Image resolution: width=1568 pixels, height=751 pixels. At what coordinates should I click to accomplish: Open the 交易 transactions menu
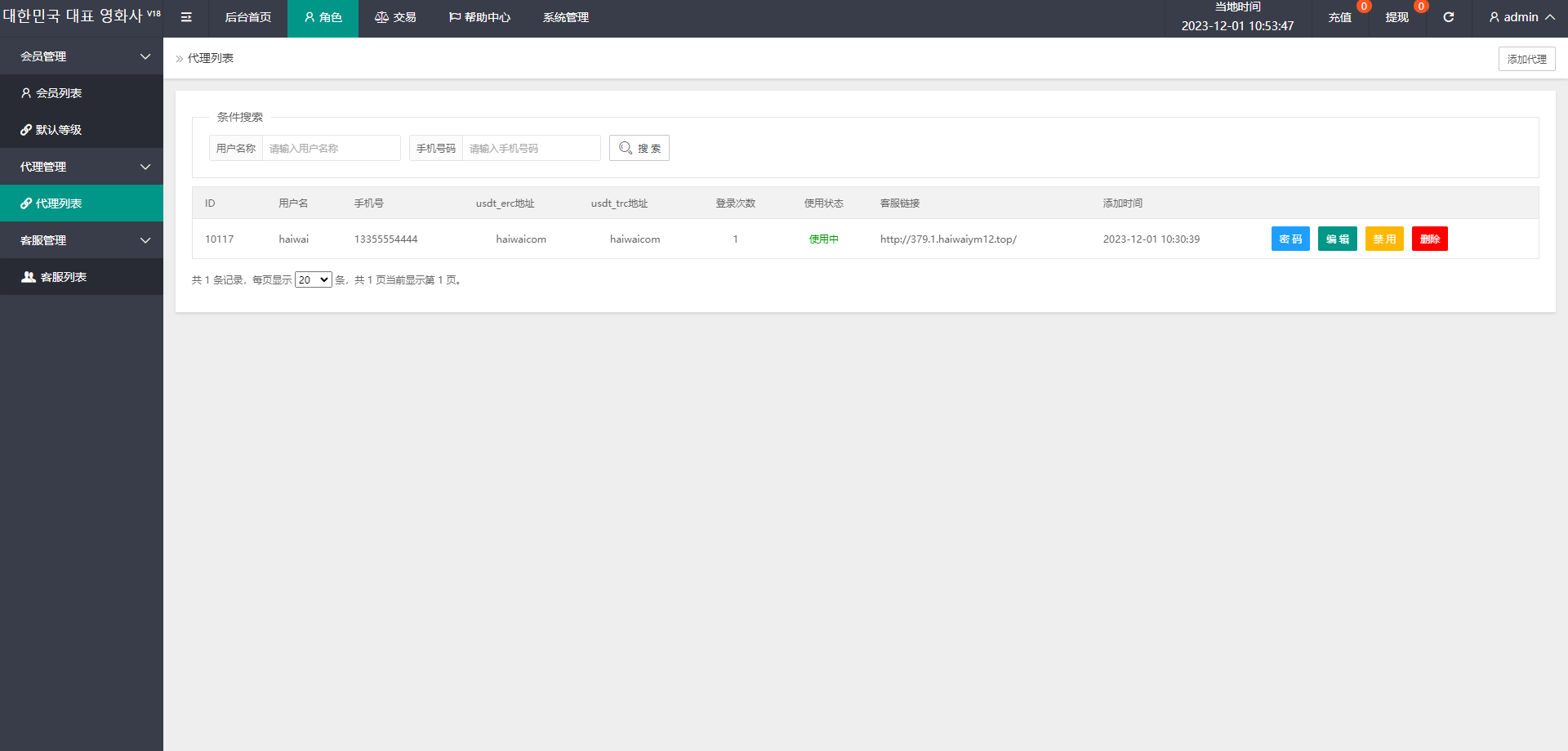pyautogui.click(x=395, y=17)
